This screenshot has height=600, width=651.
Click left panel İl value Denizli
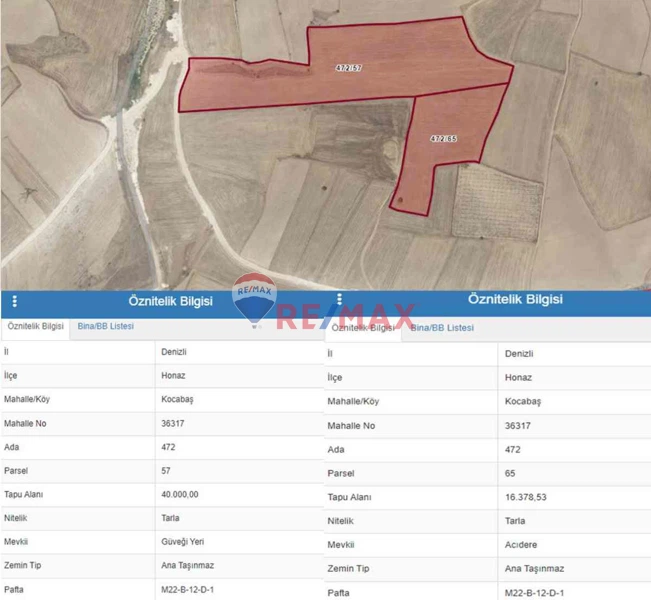click(174, 352)
